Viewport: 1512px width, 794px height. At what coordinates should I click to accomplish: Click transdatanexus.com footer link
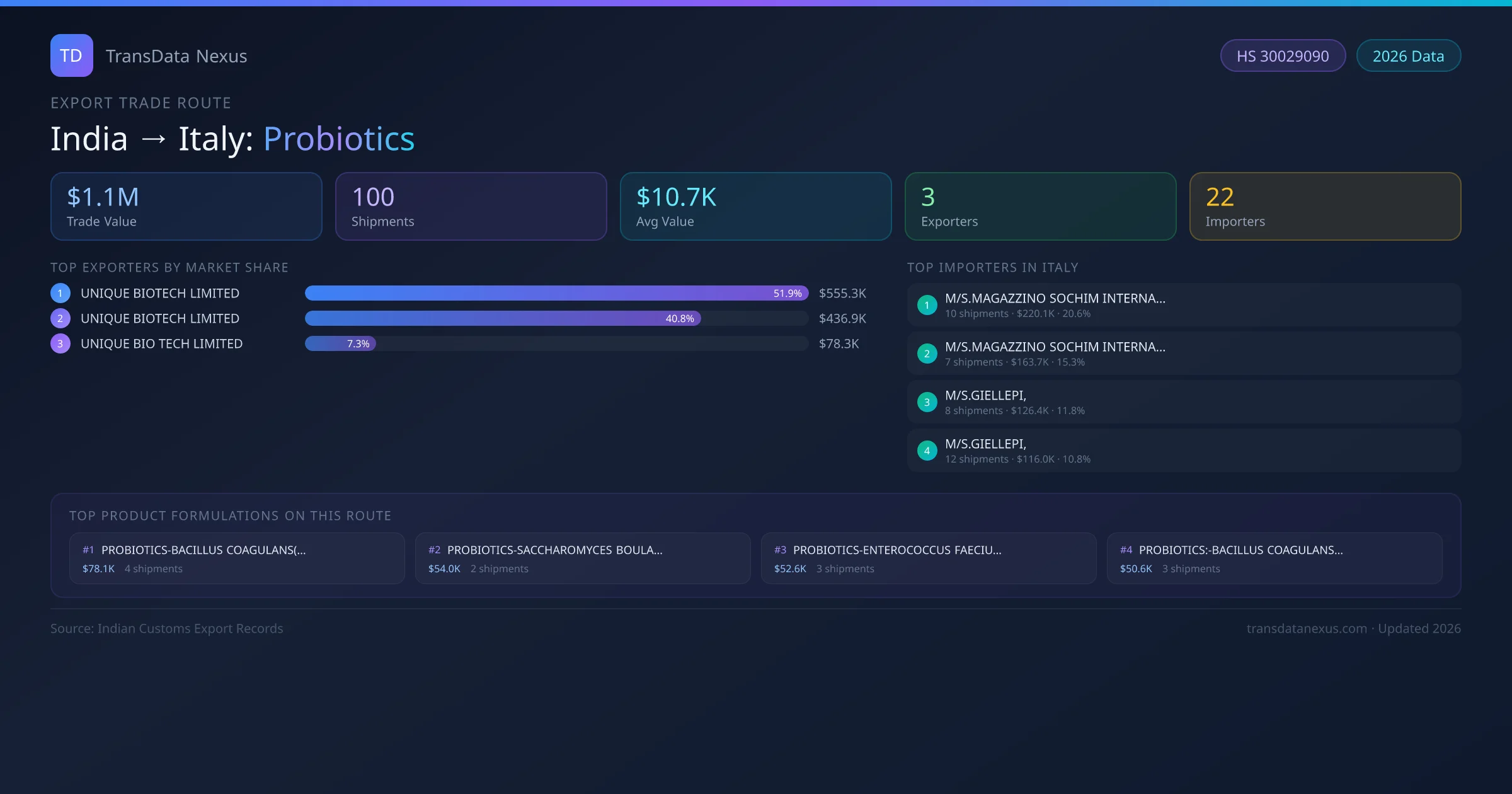tap(1306, 628)
